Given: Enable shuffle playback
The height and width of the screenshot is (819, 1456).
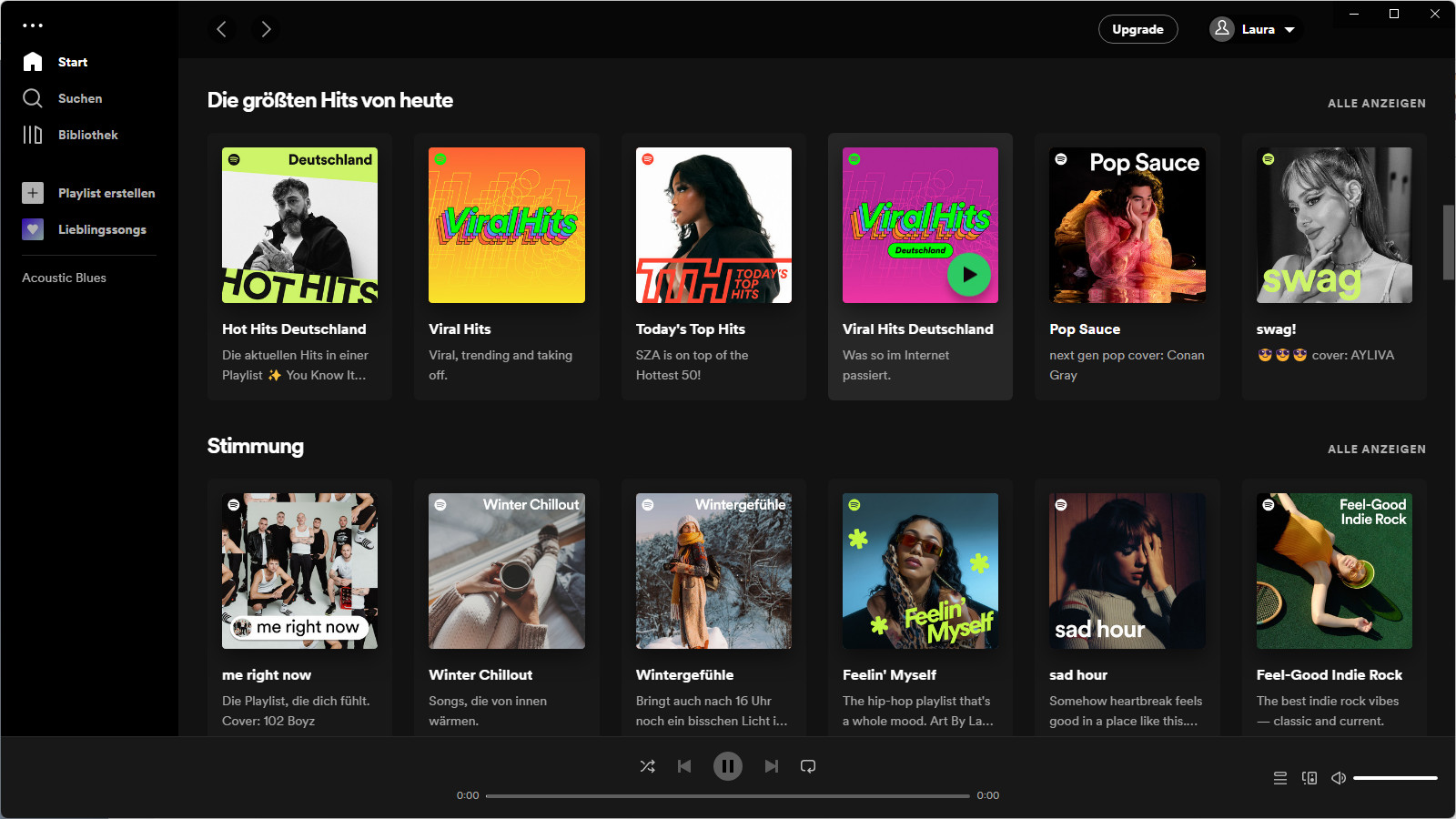Looking at the screenshot, I should (x=648, y=766).
